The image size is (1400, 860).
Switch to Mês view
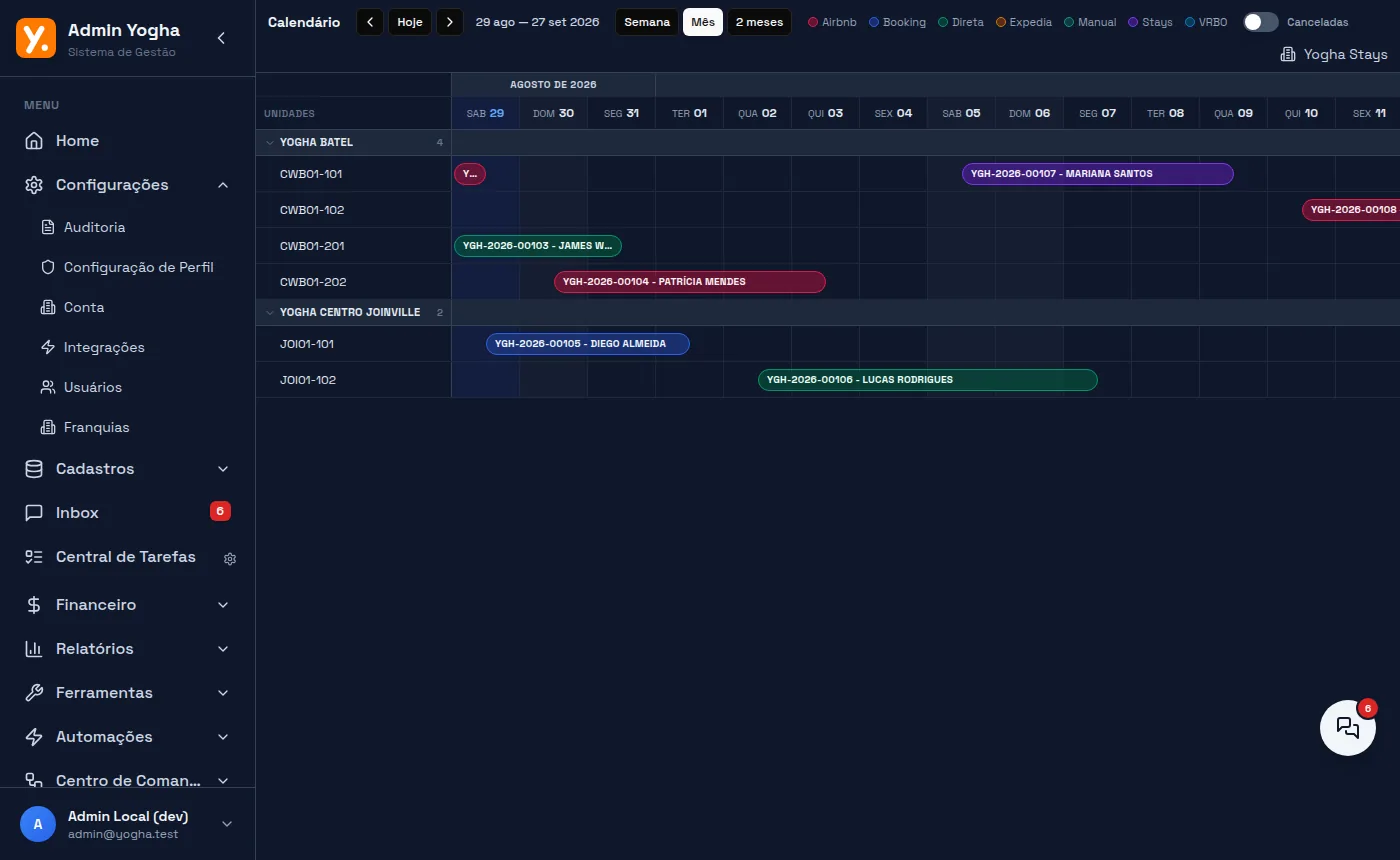703,22
